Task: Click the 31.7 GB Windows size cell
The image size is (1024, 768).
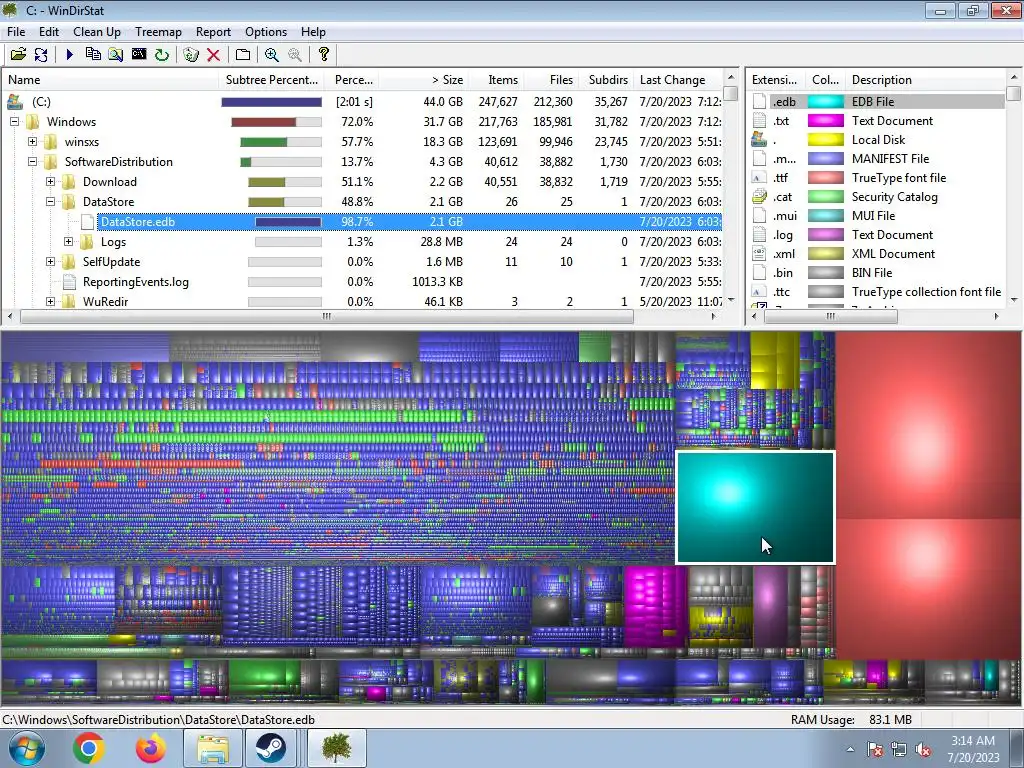Action: coord(442,122)
